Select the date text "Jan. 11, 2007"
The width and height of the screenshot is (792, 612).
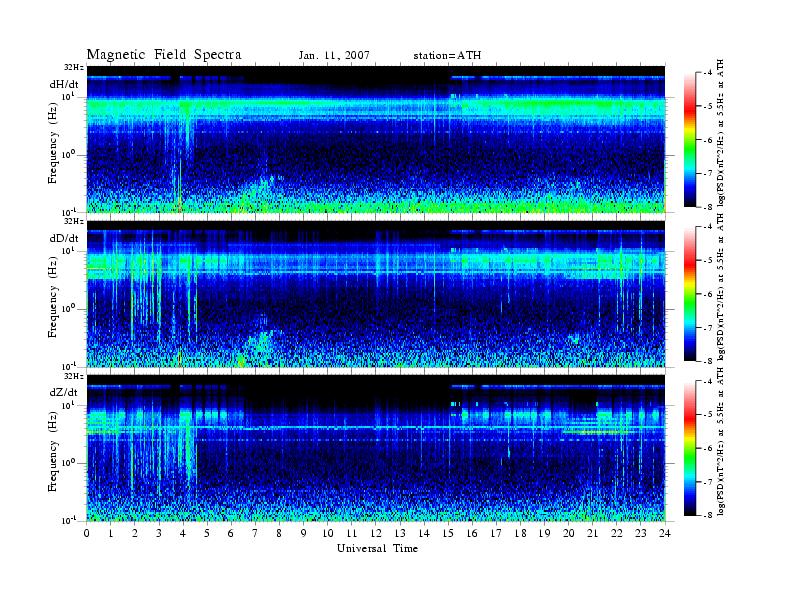click(x=334, y=56)
